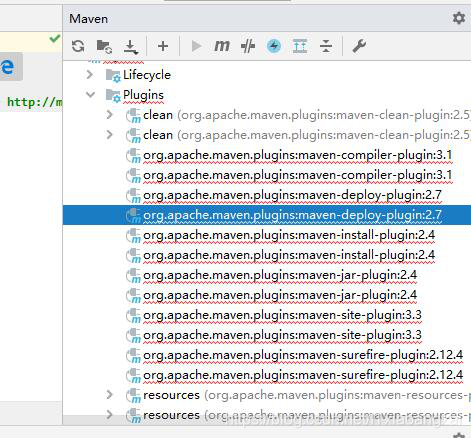Expand the second clean plugin chevron

click(x=109, y=135)
